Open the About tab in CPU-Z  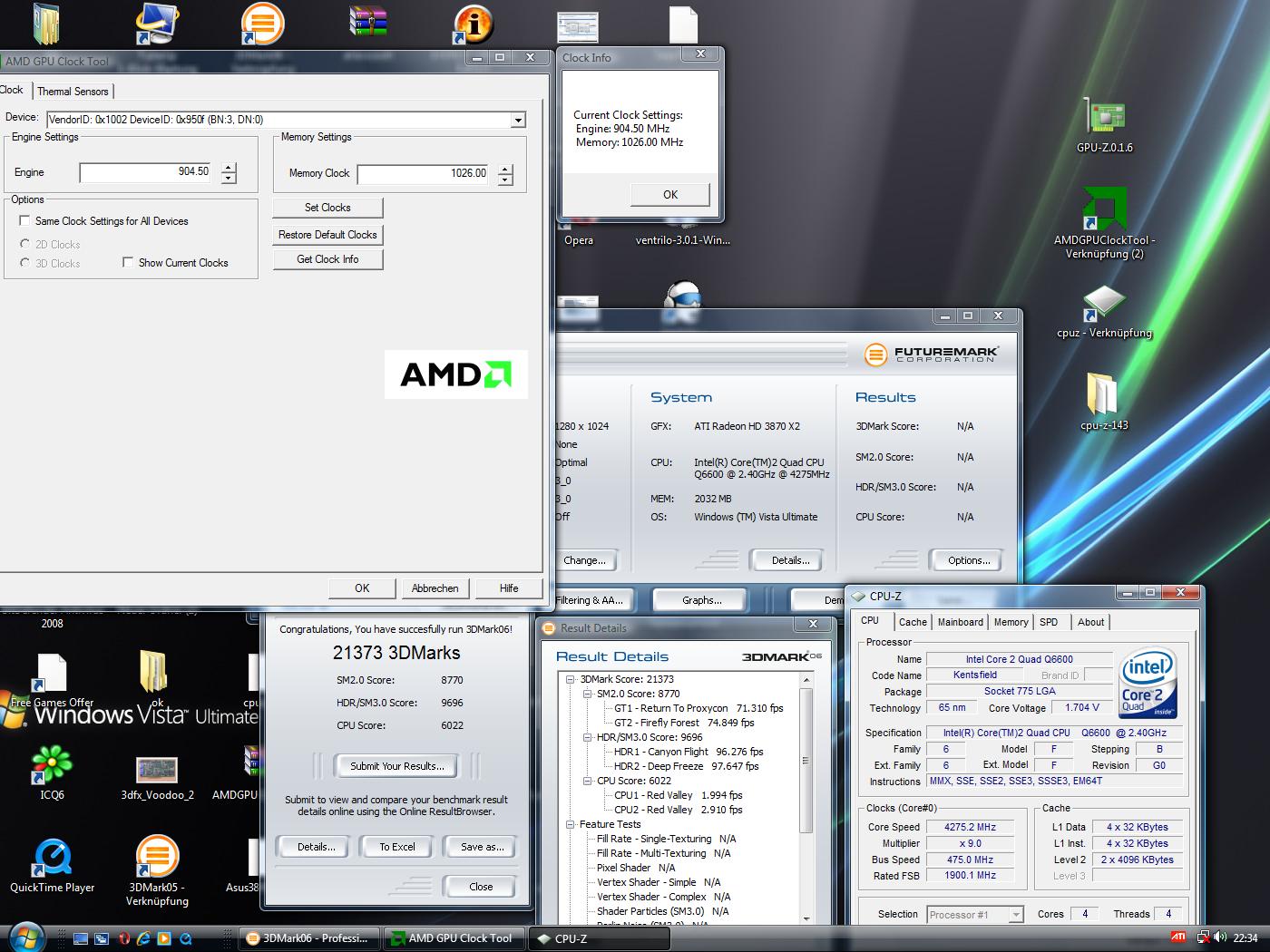coord(1090,622)
